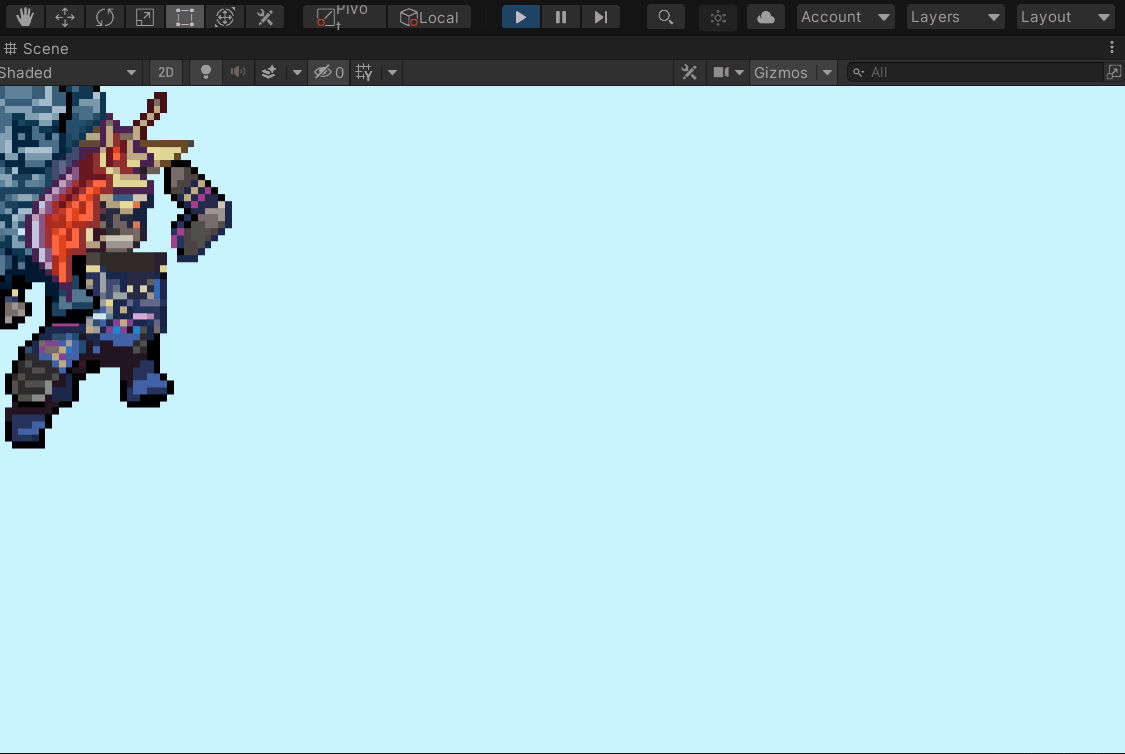The width and height of the screenshot is (1125, 754).
Task: Toggle Local handle rotation
Action: (429, 17)
